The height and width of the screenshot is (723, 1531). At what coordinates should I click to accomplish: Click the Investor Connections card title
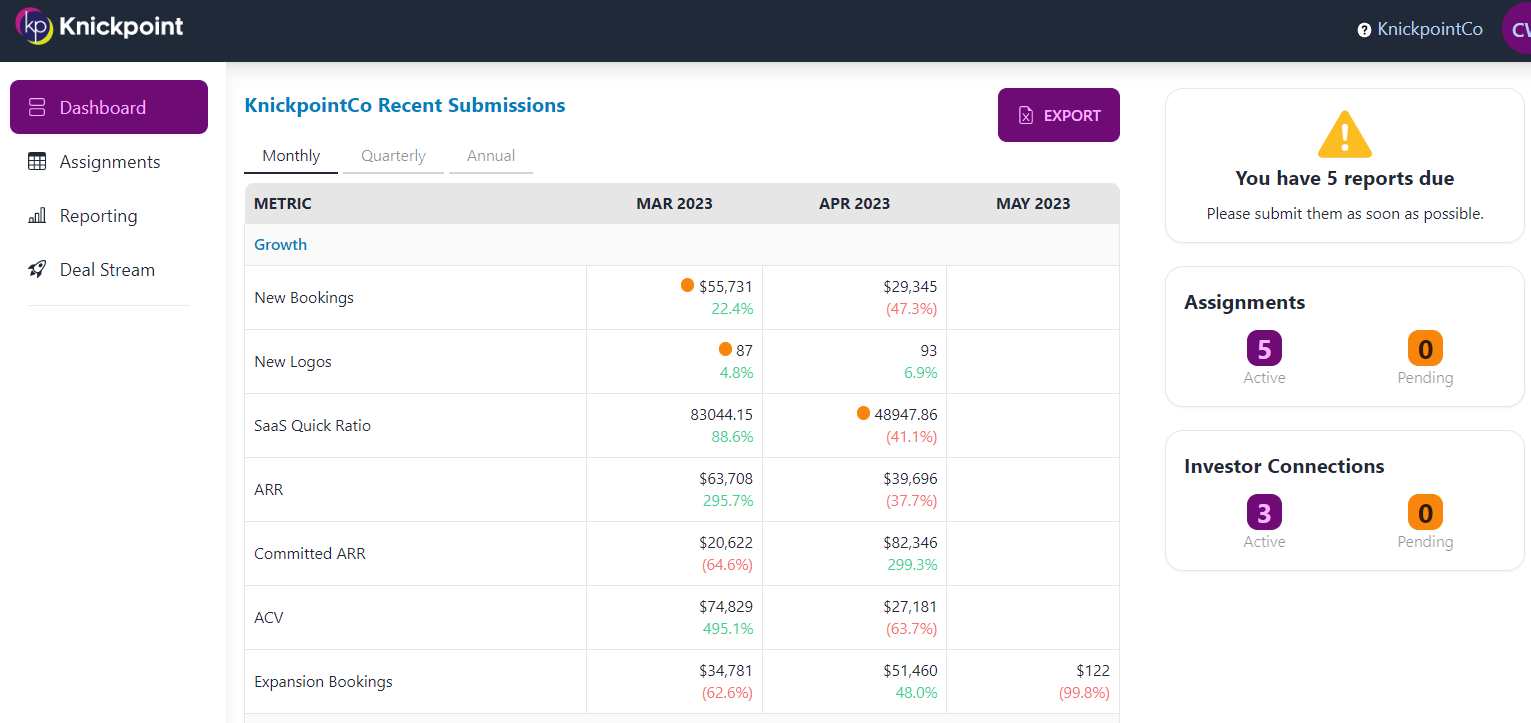point(1284,466)
